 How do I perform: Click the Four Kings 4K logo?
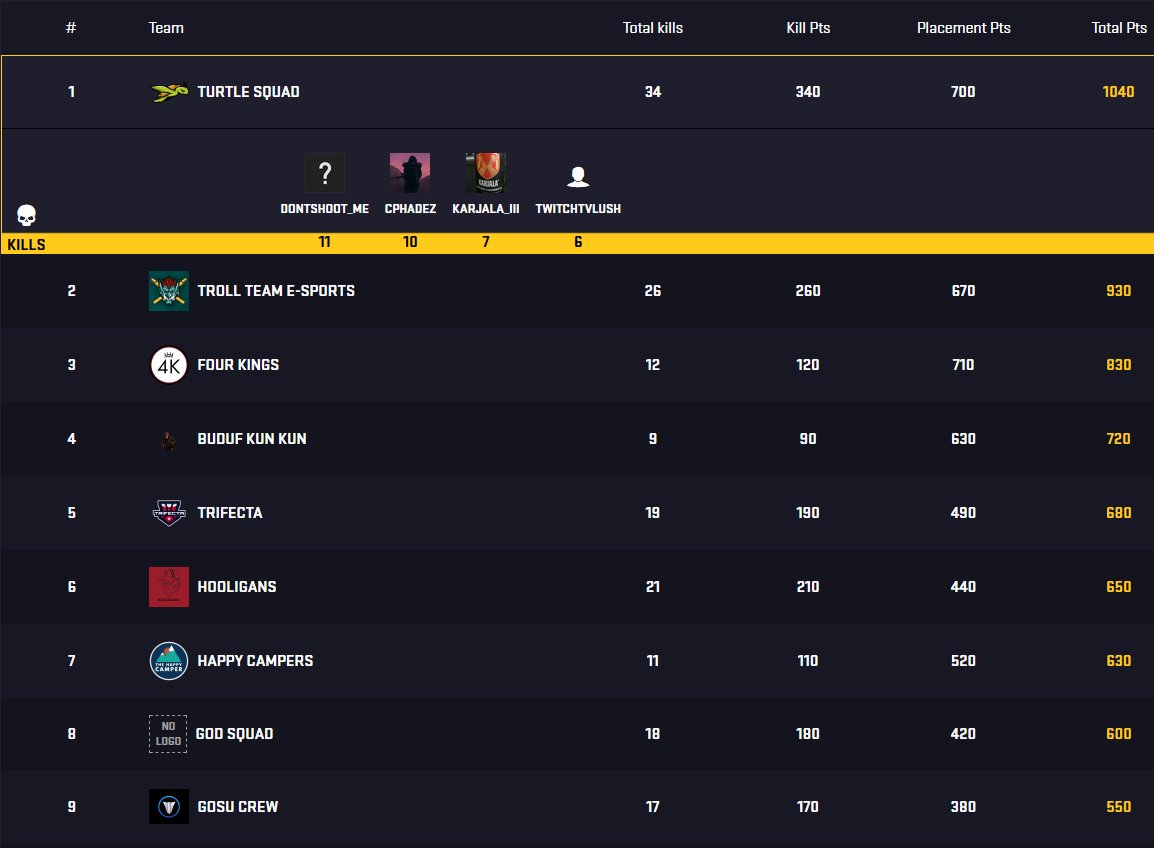[169, 365]
